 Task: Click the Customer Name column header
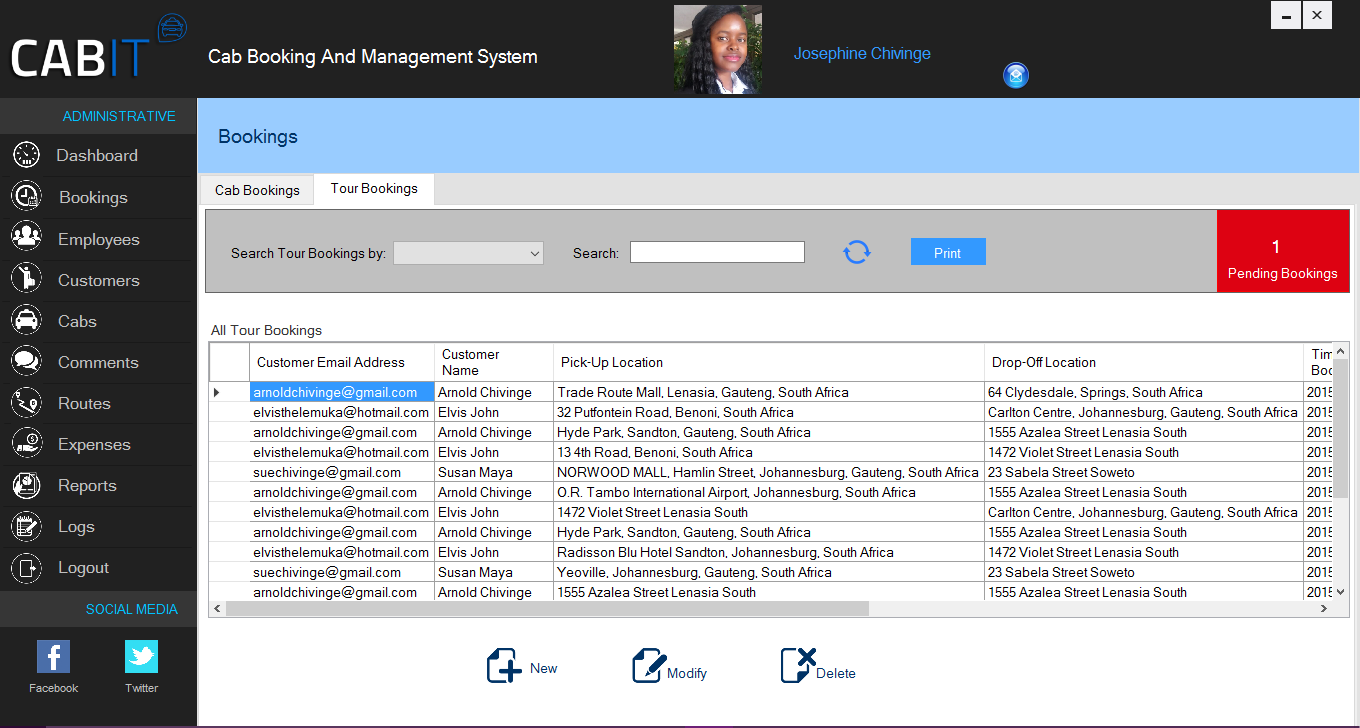point(494,362)
